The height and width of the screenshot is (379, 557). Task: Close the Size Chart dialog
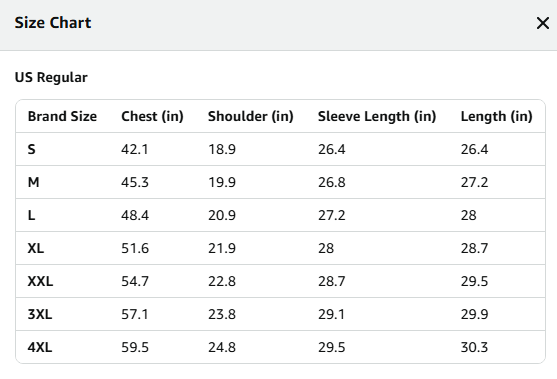(543, 23)
